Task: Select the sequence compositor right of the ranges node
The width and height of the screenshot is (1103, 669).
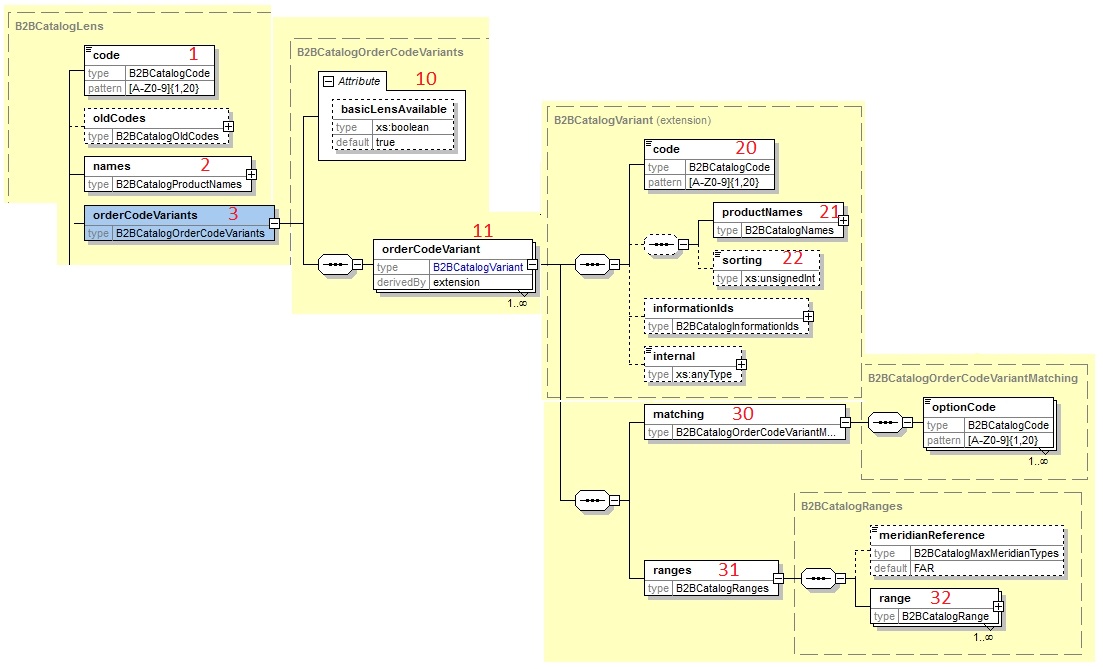Action: (x=819, y=578)
